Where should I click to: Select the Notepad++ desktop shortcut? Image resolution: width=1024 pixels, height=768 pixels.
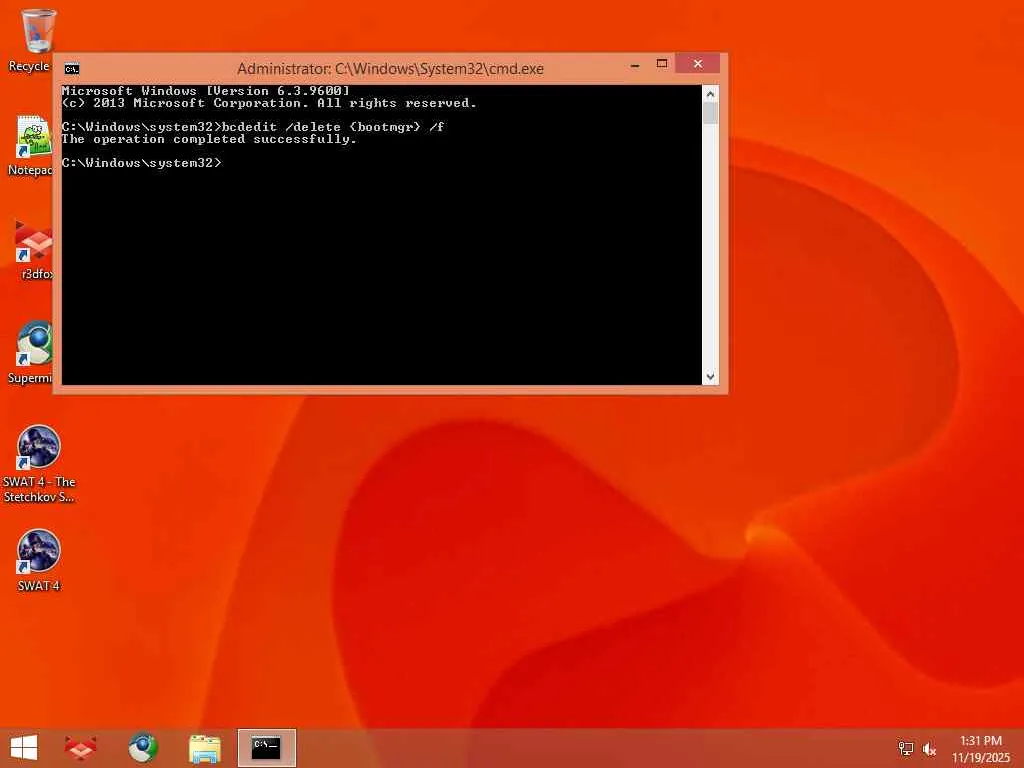tap(33, 145)
